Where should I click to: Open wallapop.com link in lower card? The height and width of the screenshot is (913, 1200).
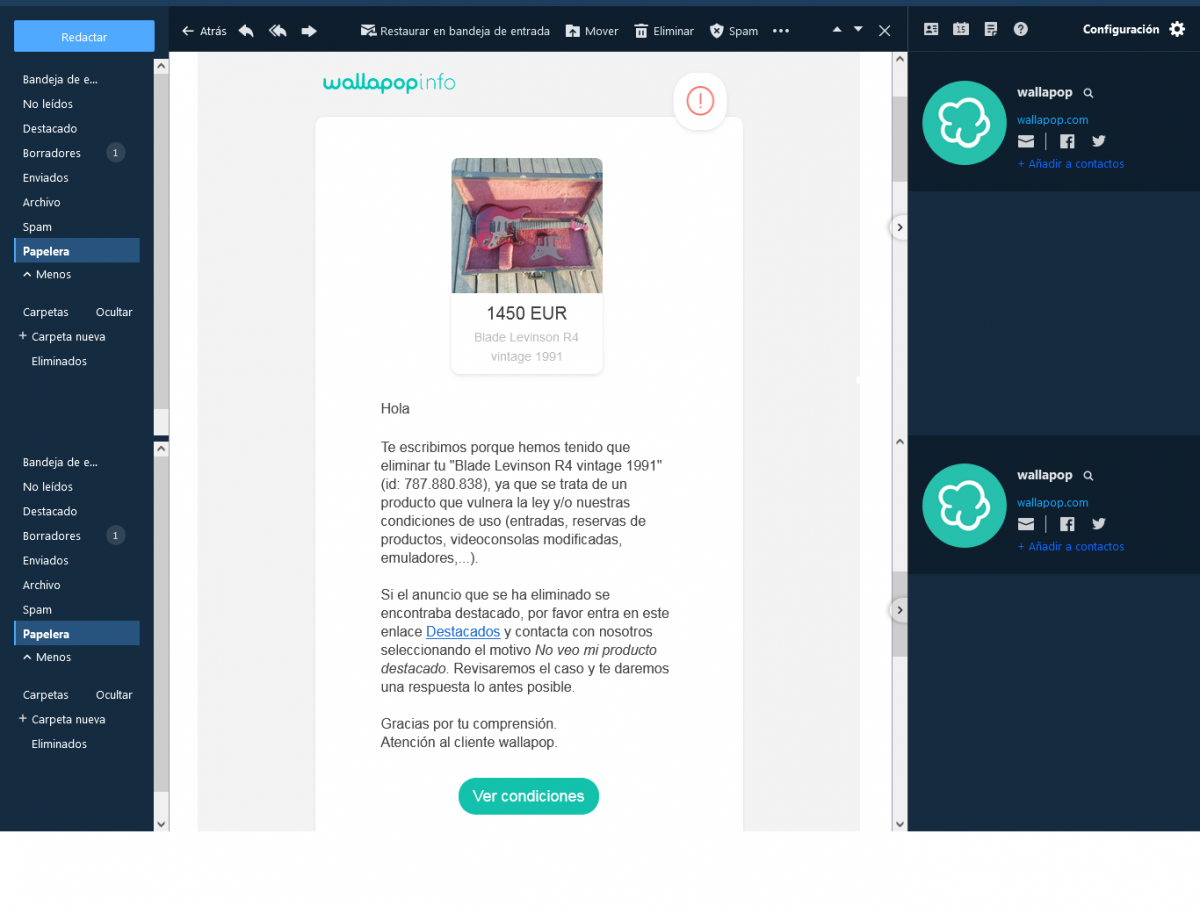[1052, 503]
